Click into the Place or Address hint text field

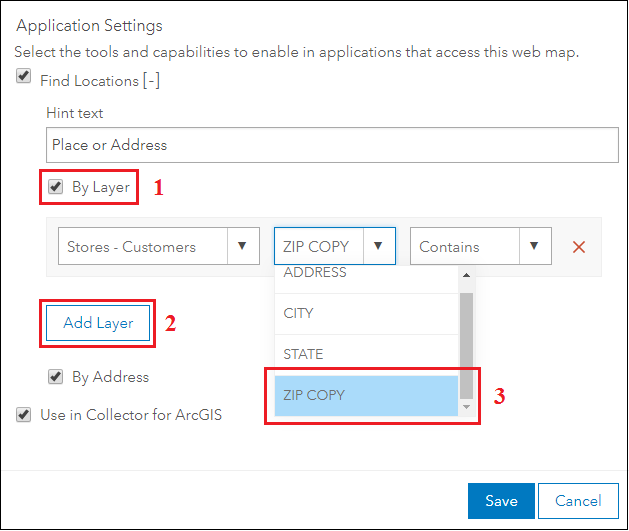pyautogui.click(x=332, y=145)
